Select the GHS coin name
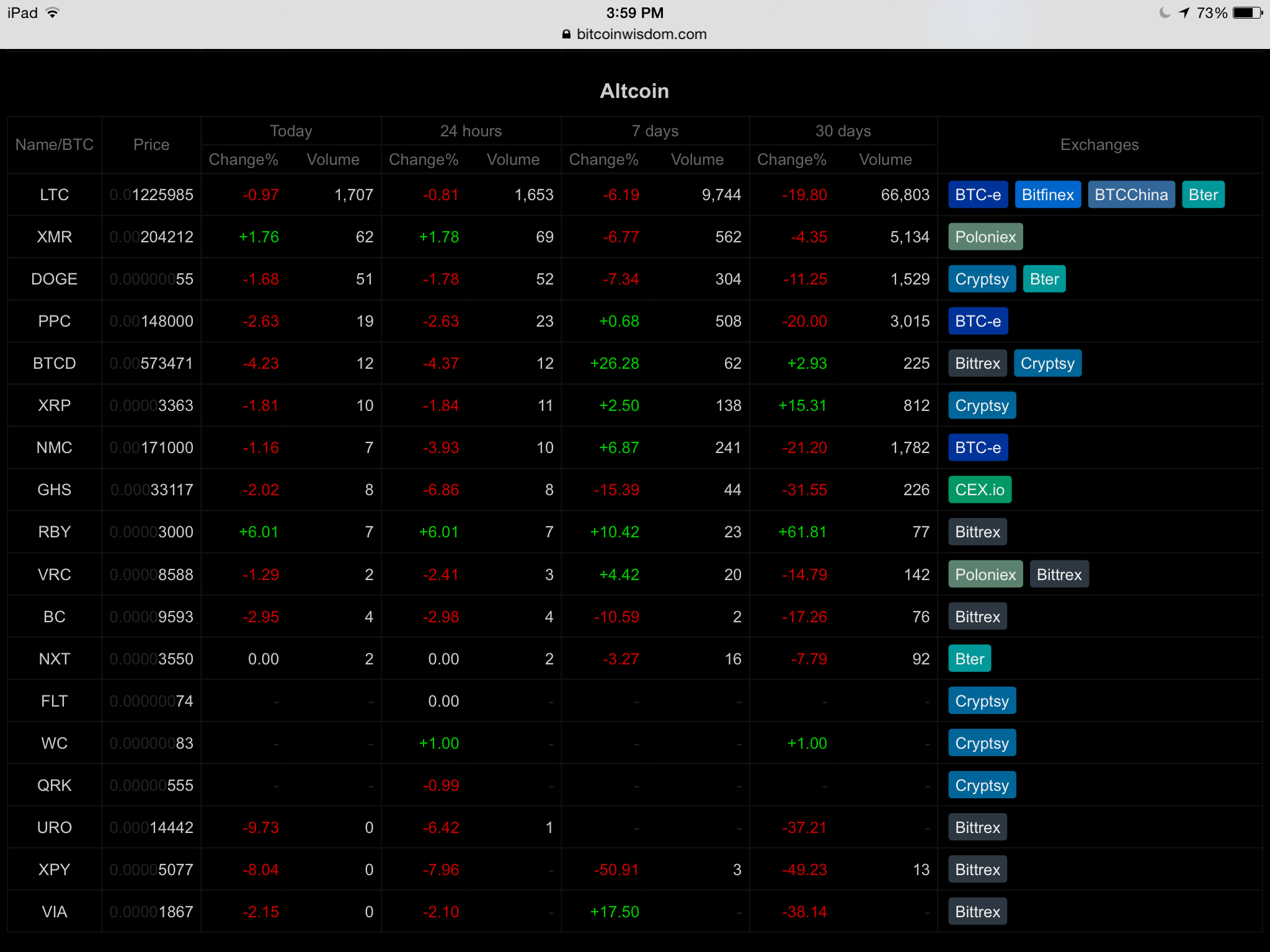Image resolution: width=1270 pixels, height=952 pixels. (x=55, y=490)
